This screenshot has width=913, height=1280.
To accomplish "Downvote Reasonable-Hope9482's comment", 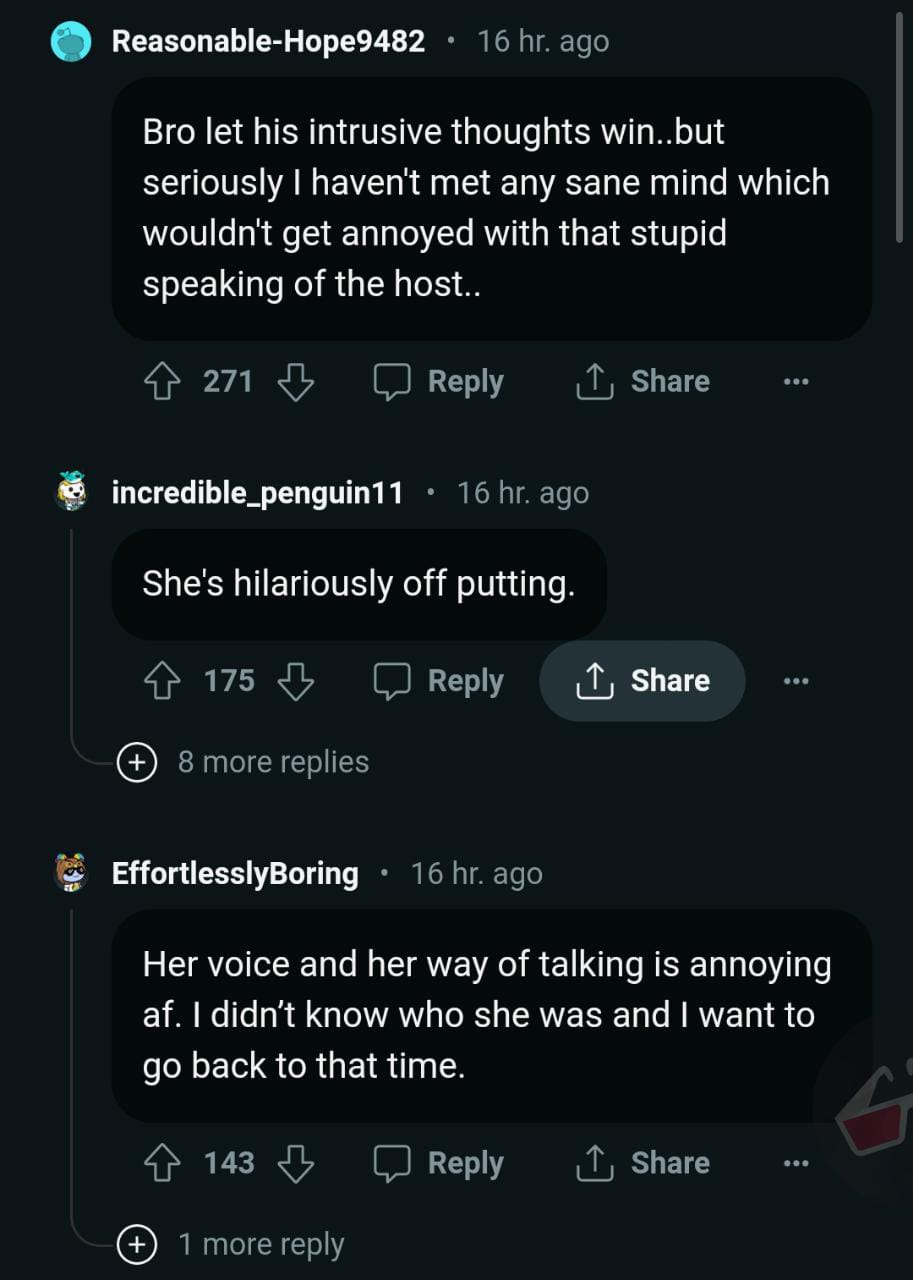I will coord(295,381).
